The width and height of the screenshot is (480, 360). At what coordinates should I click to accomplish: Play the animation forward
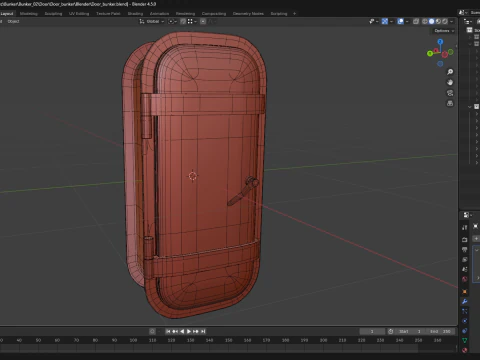click(189, 331)
